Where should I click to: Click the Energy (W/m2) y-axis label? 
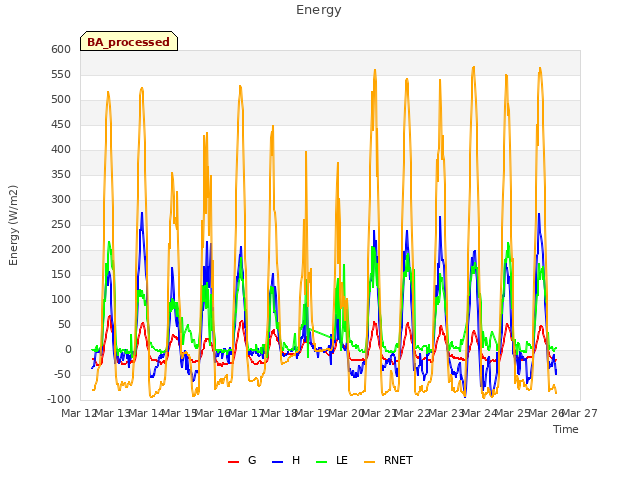point(13,225)
